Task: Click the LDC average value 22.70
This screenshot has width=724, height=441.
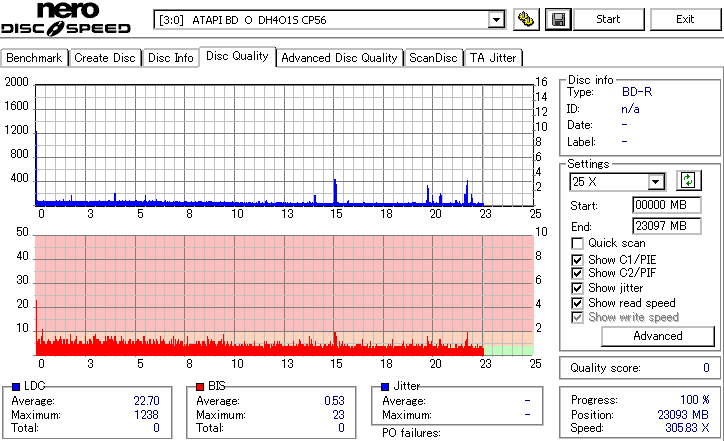Action: point(146,401)
